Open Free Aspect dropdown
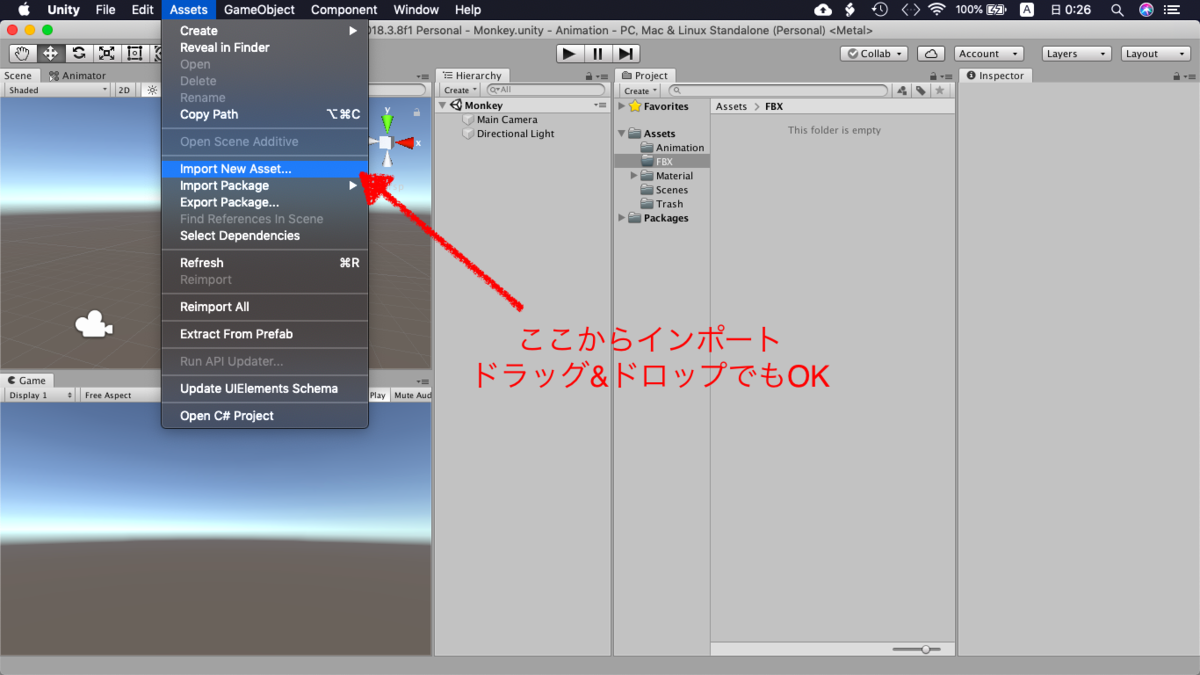Viewport: 1200px width, 675px height. point(121,395)
